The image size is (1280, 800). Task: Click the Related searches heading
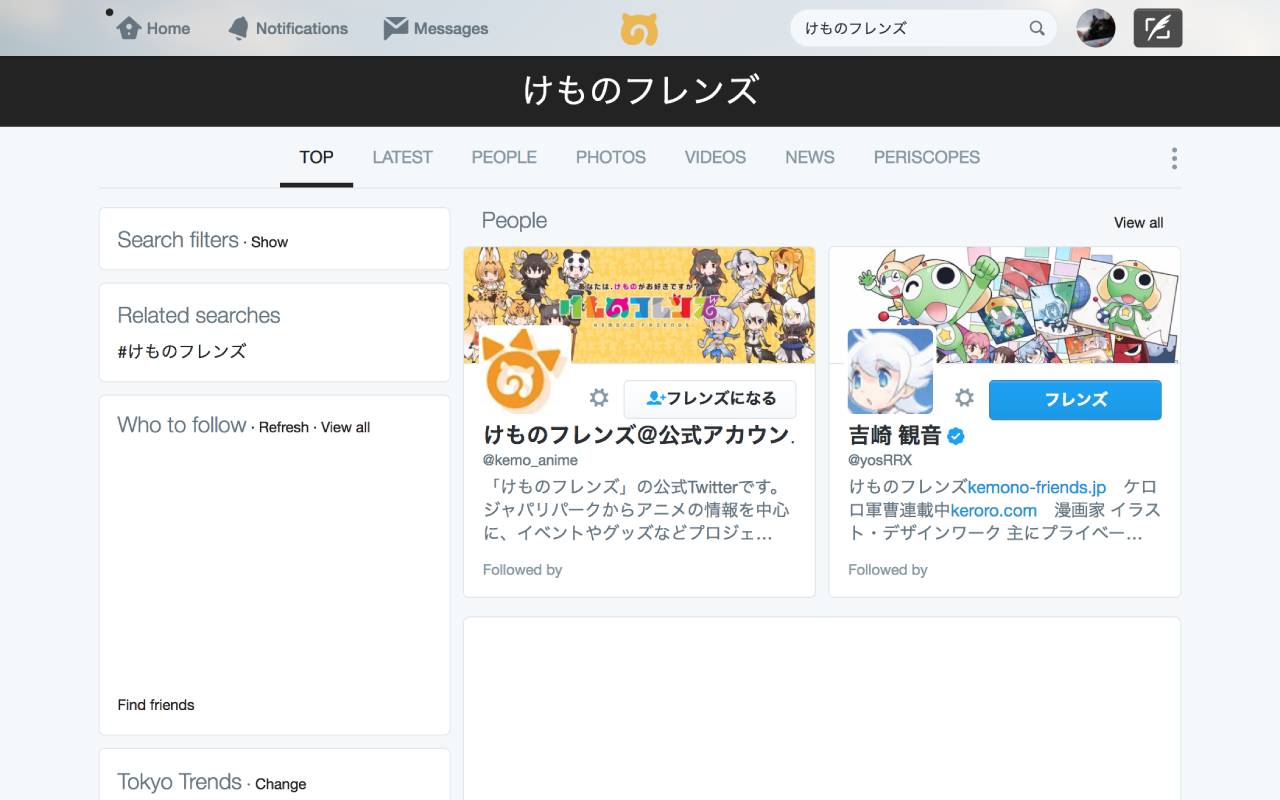[199, 315]
